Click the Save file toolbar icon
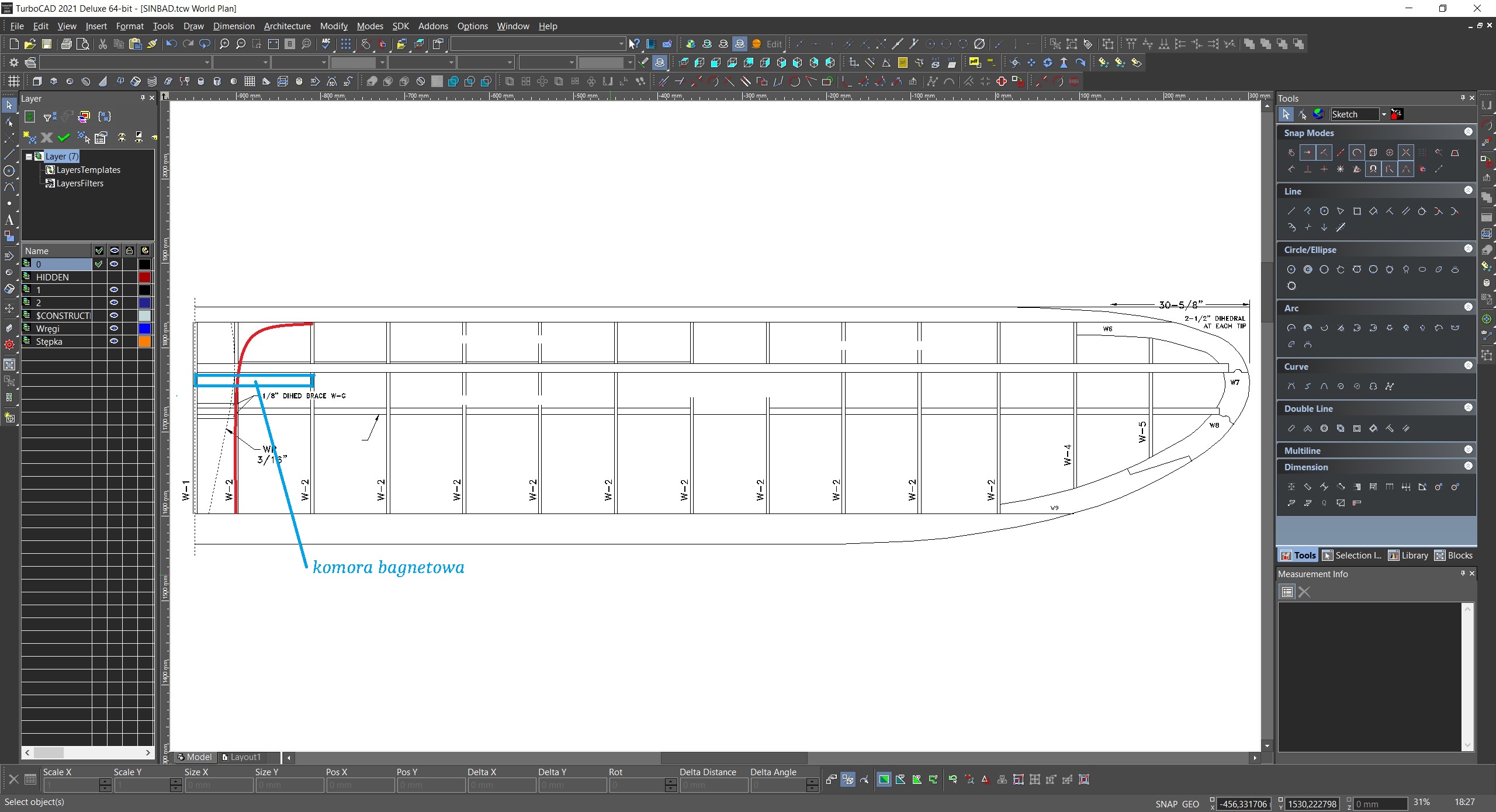 [46, 44]
